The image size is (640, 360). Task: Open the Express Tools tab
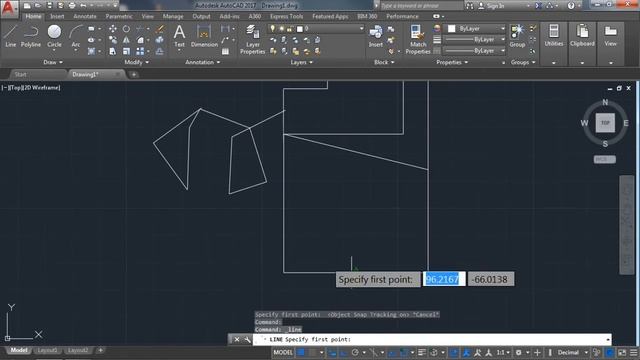(286, 16)
